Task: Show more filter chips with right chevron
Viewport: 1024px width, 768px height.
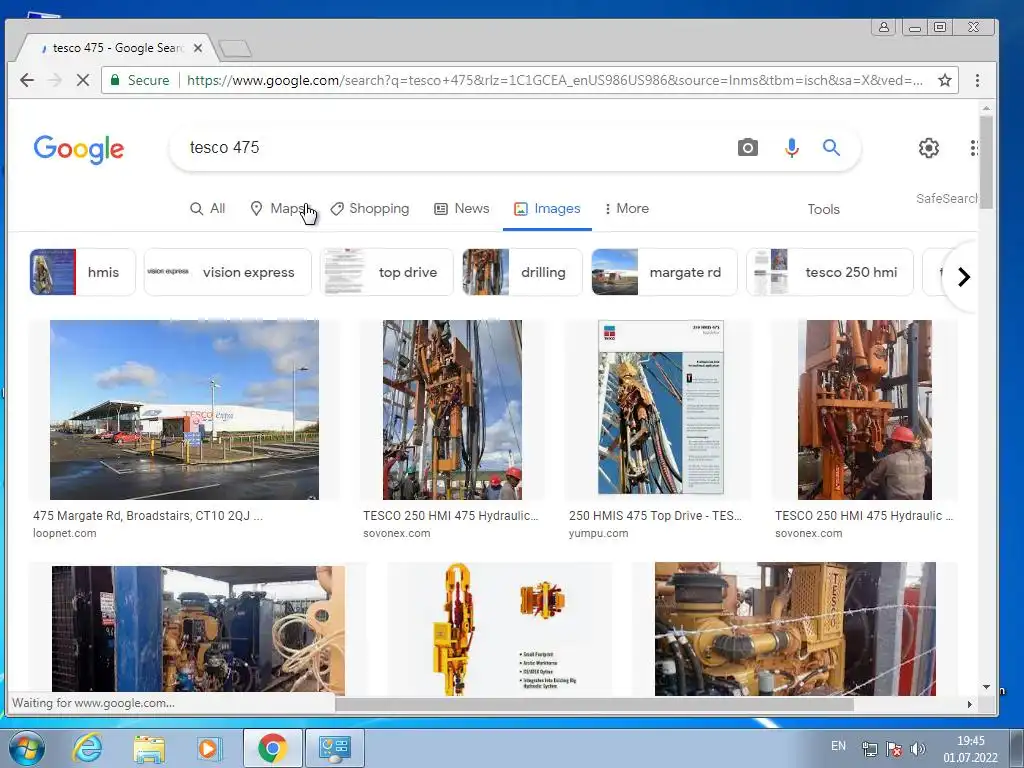Action: coord(963,277)
